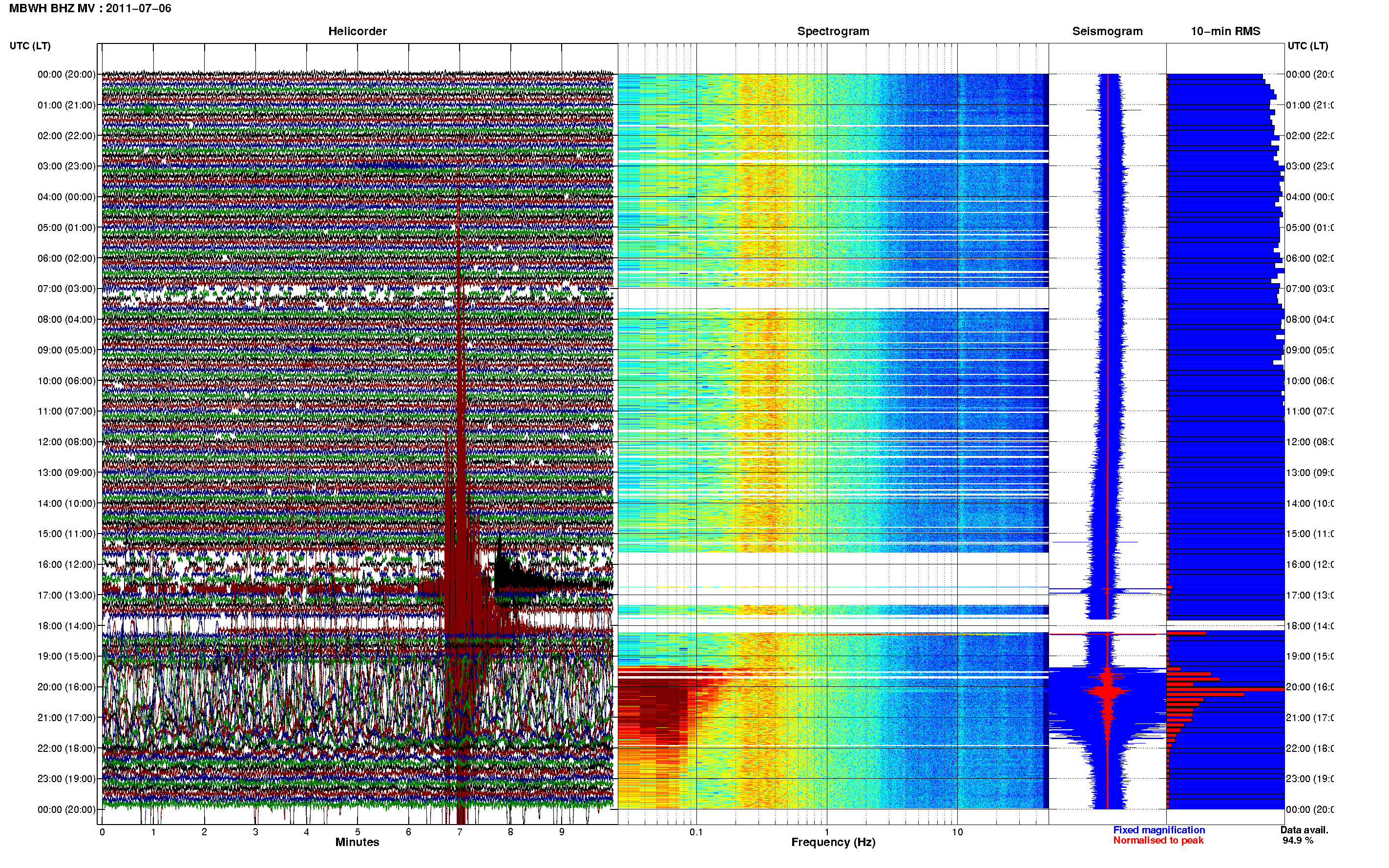Click the 'Helicorder' panel heading

pos(357,31)
